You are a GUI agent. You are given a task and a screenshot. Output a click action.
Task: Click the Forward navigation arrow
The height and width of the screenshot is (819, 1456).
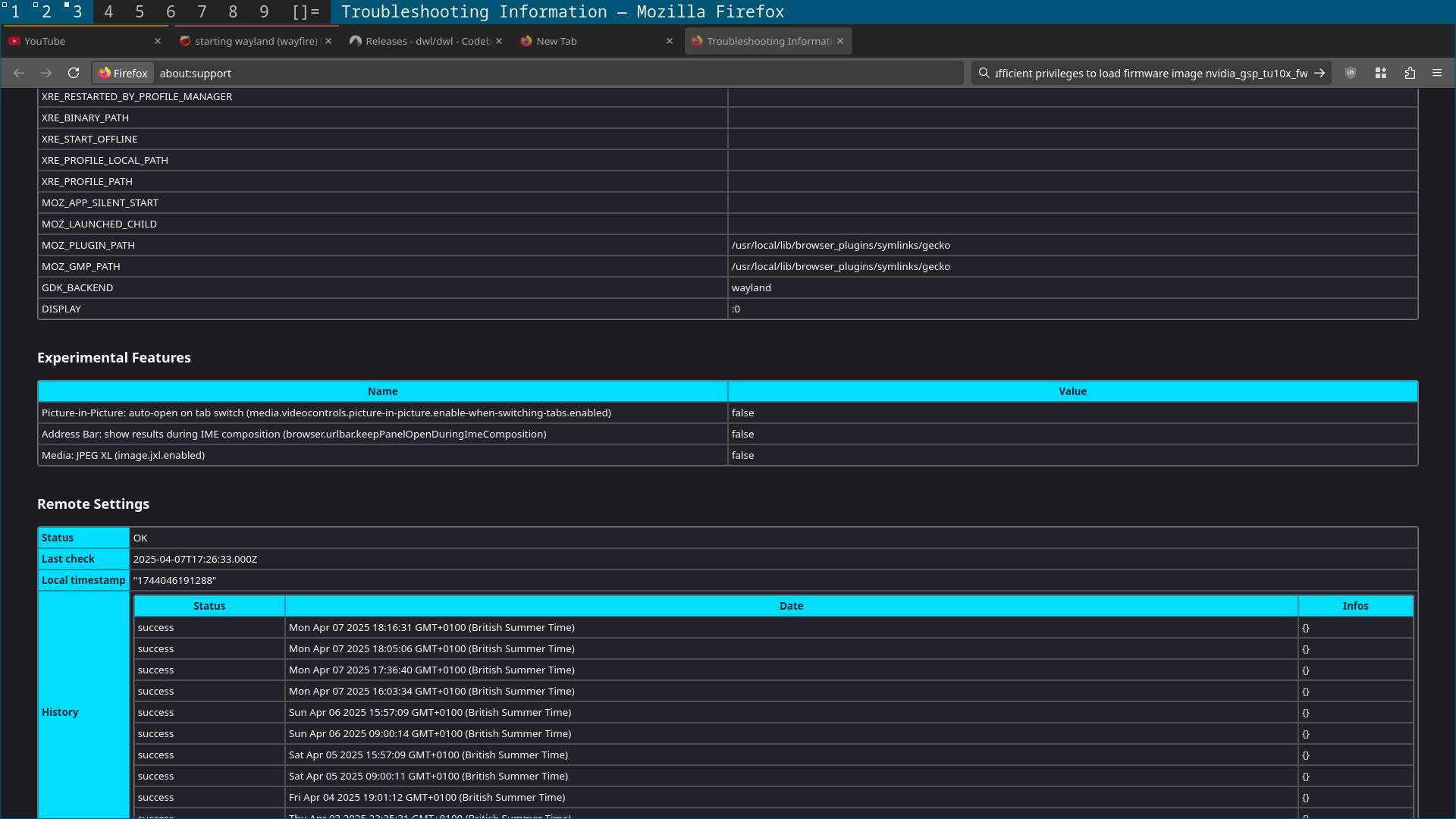(46, 73)
